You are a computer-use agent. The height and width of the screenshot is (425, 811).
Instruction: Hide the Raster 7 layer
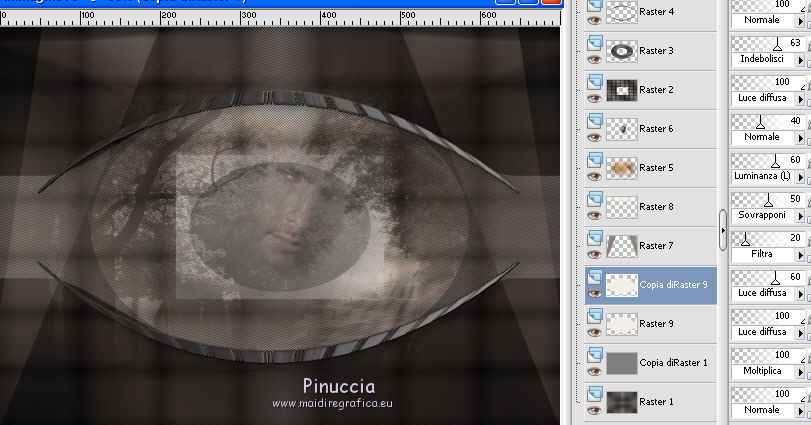click(x=594, y=255)
